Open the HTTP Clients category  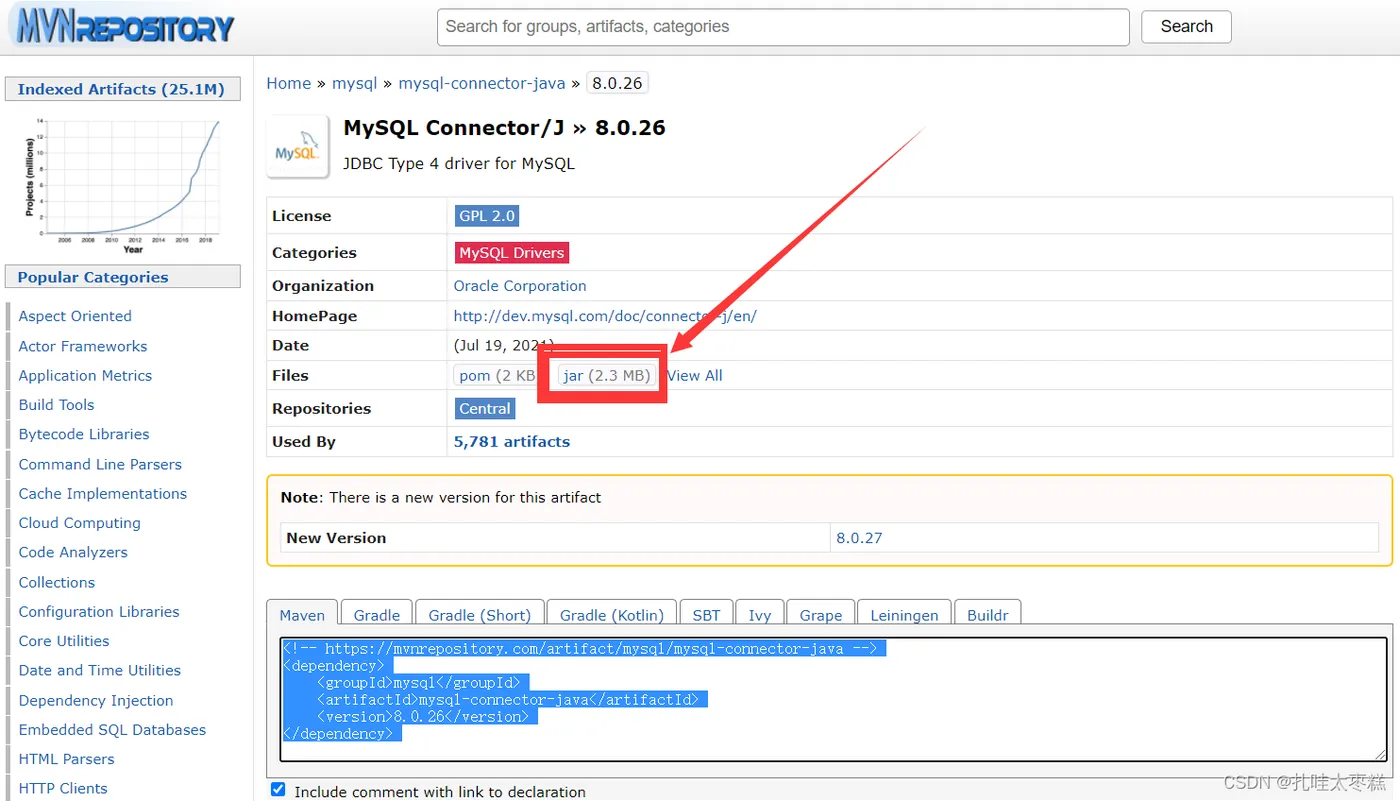(63, 788)
